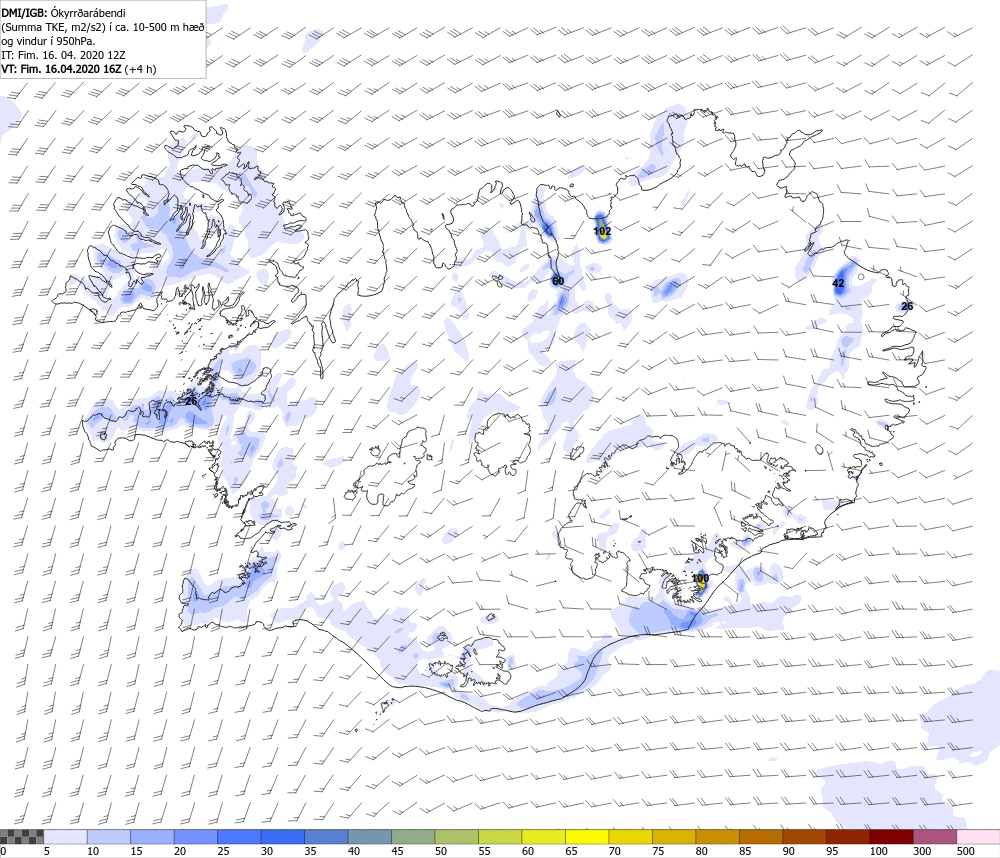Select the 20–25 blue legend swatch
Image resolution: width=1000 pixels, height=858 pixels.
(195, 837)
